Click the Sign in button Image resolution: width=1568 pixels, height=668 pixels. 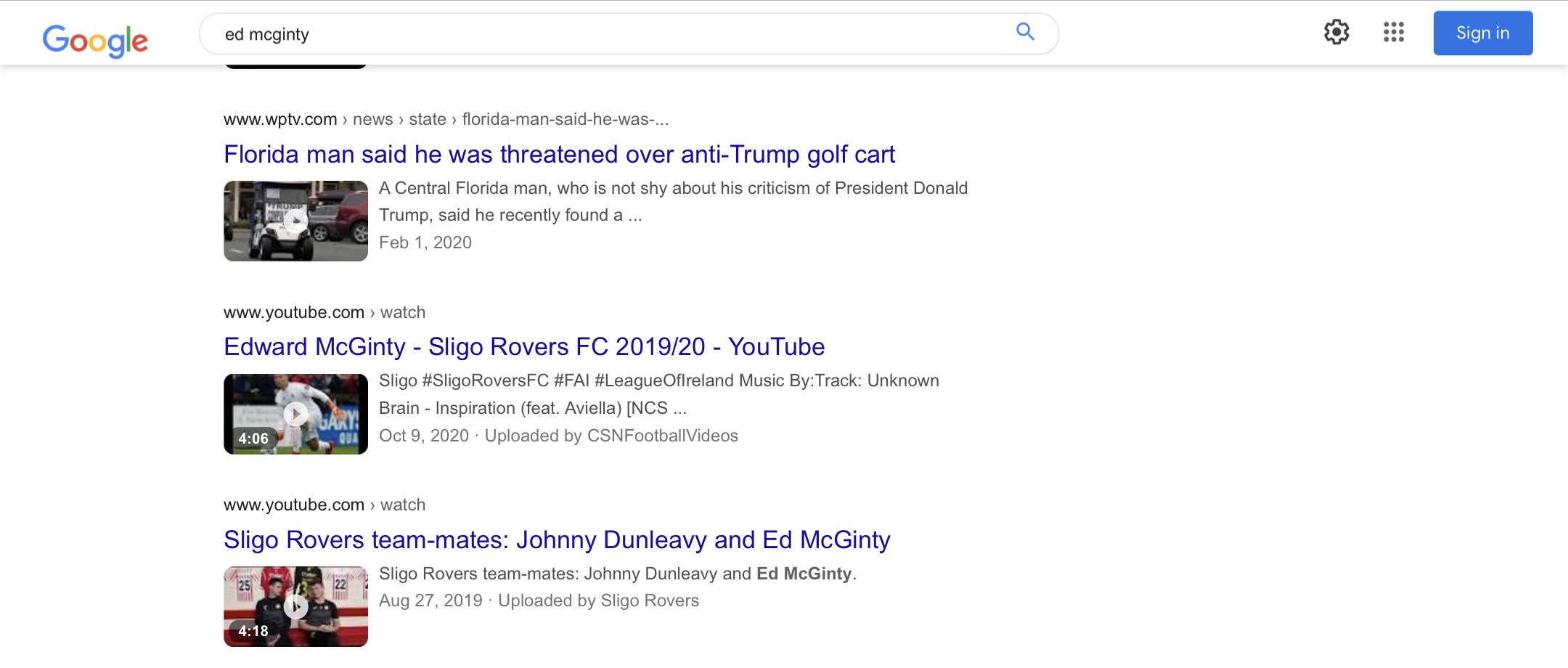pyautogui.click(x=1483, y=33)
